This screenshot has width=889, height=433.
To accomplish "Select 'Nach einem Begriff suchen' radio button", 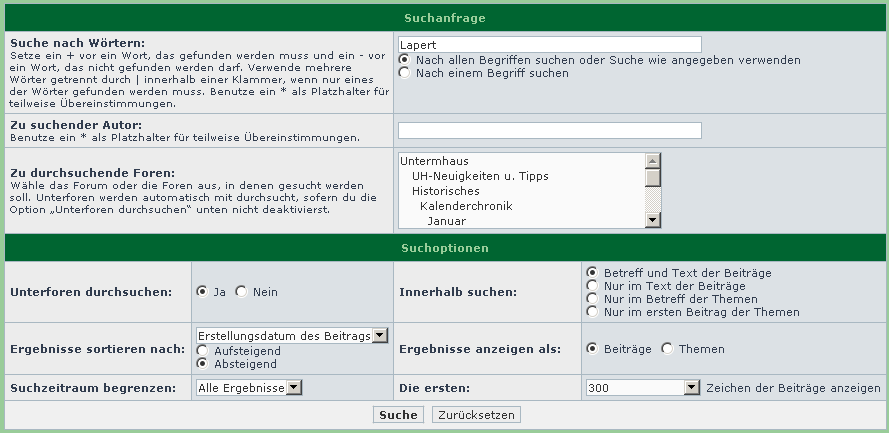I will click(x=404, y=73).
